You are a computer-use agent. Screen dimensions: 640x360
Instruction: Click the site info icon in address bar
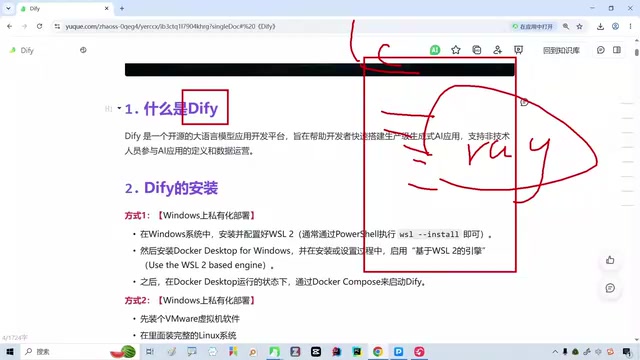point(57,26)
